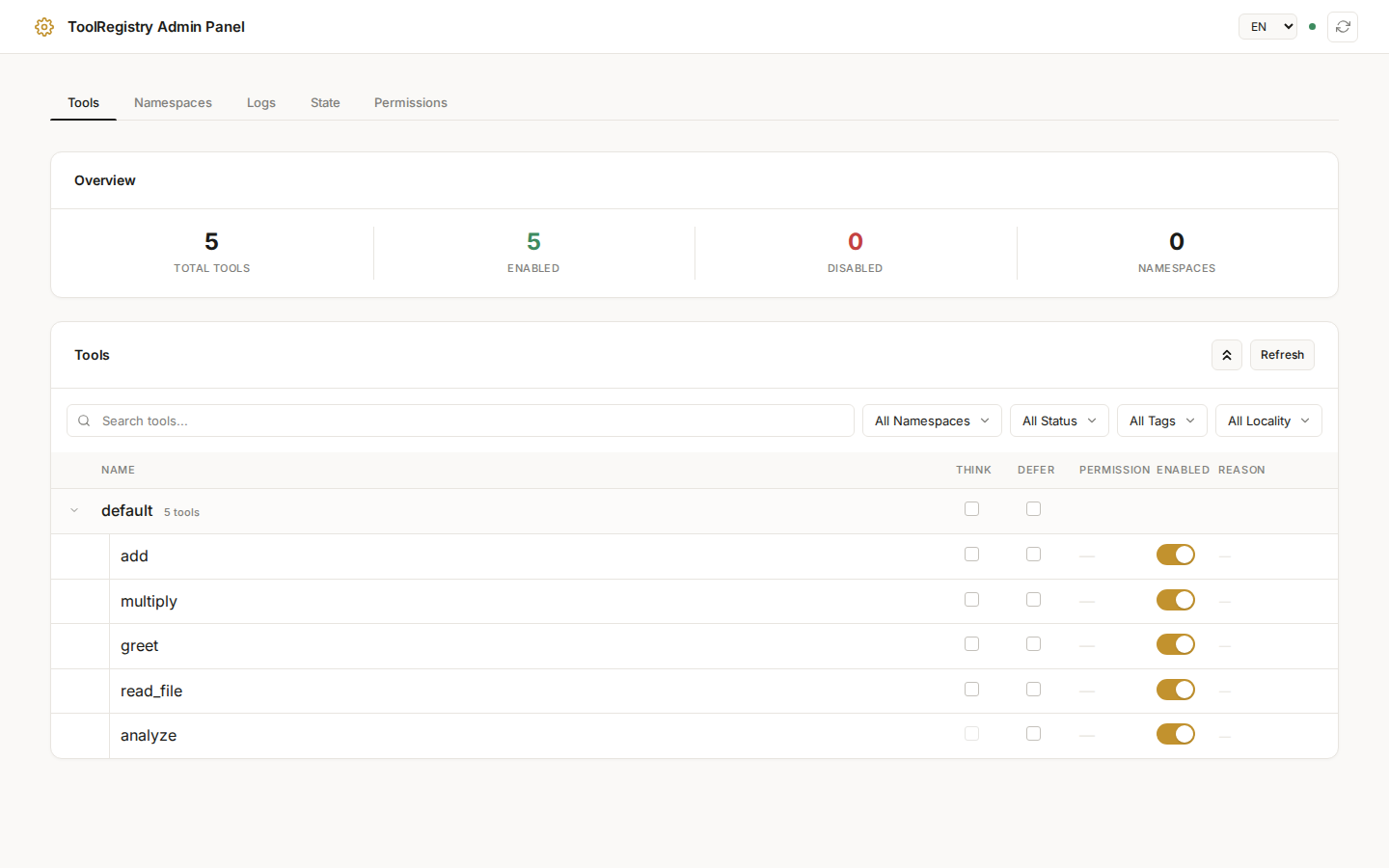Click the search magnifier icon

pyautogui.click(x=84, y=420)
